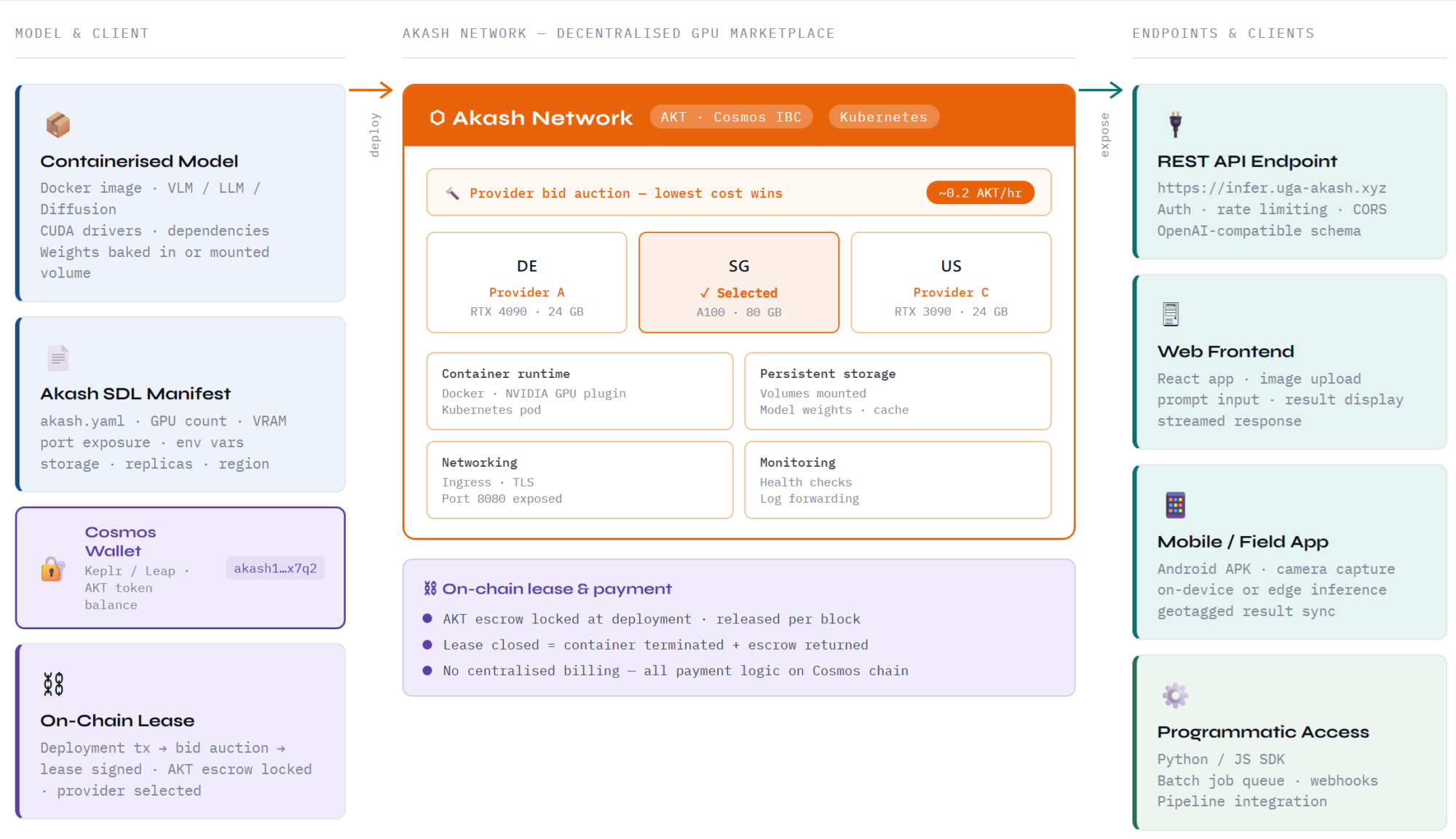This screenshot has width=1456, height=839.
Task: Click the plug icon above REST API Endpoint
Action: coord(1175,125)
